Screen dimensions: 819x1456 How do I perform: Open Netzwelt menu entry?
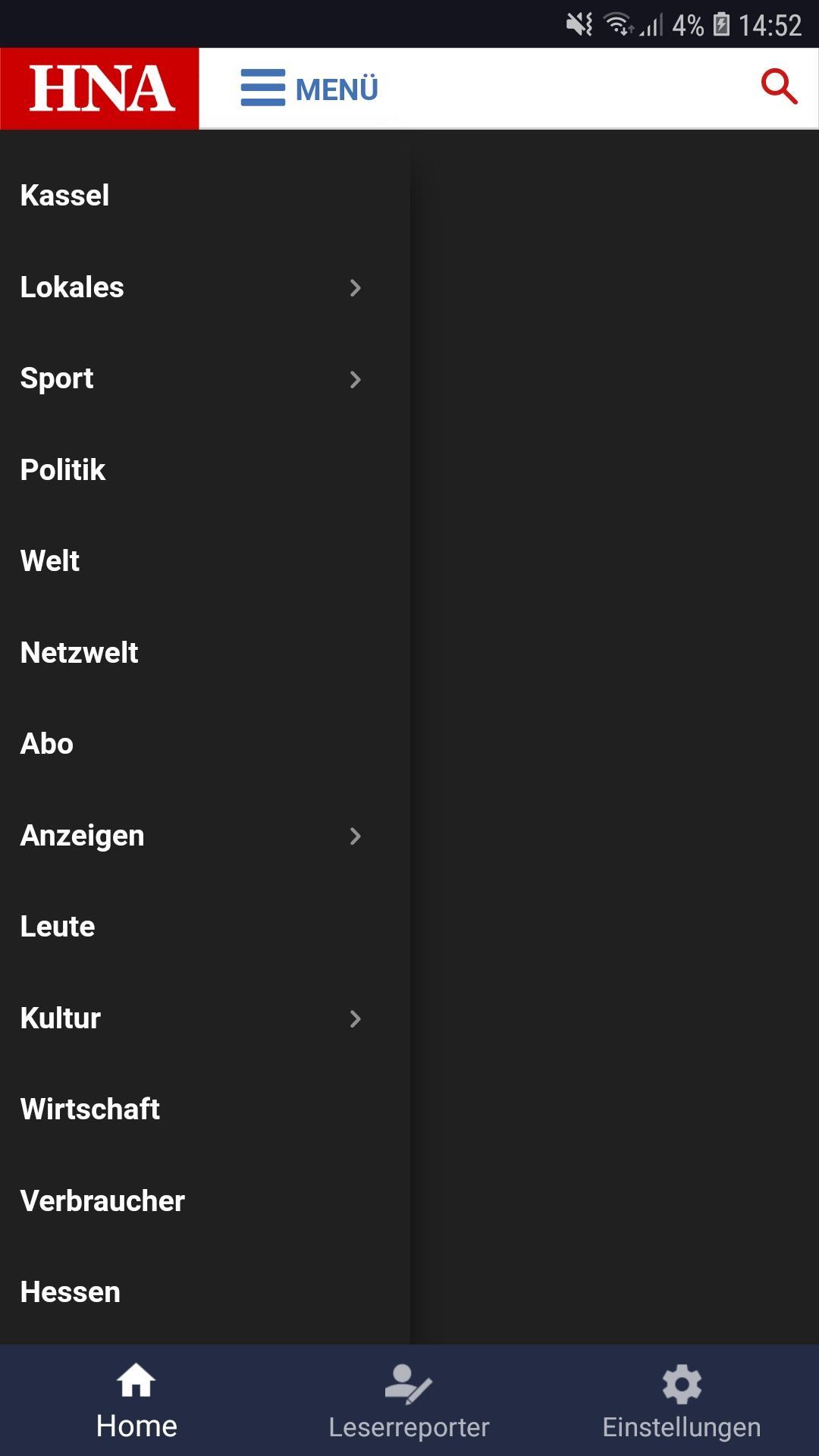(x=80, y=653)
